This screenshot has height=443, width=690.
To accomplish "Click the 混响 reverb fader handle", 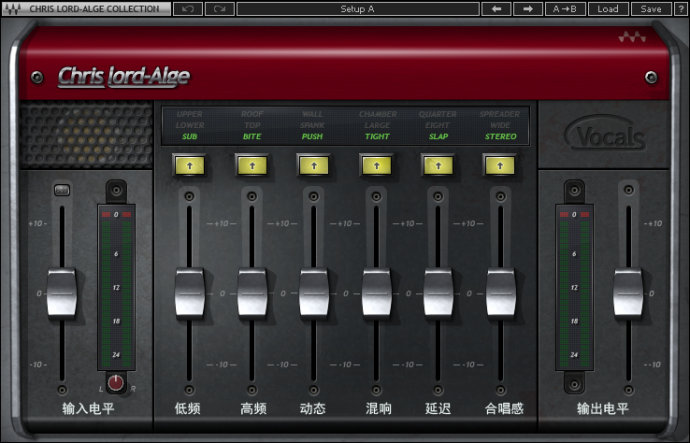I will [376, 293].
